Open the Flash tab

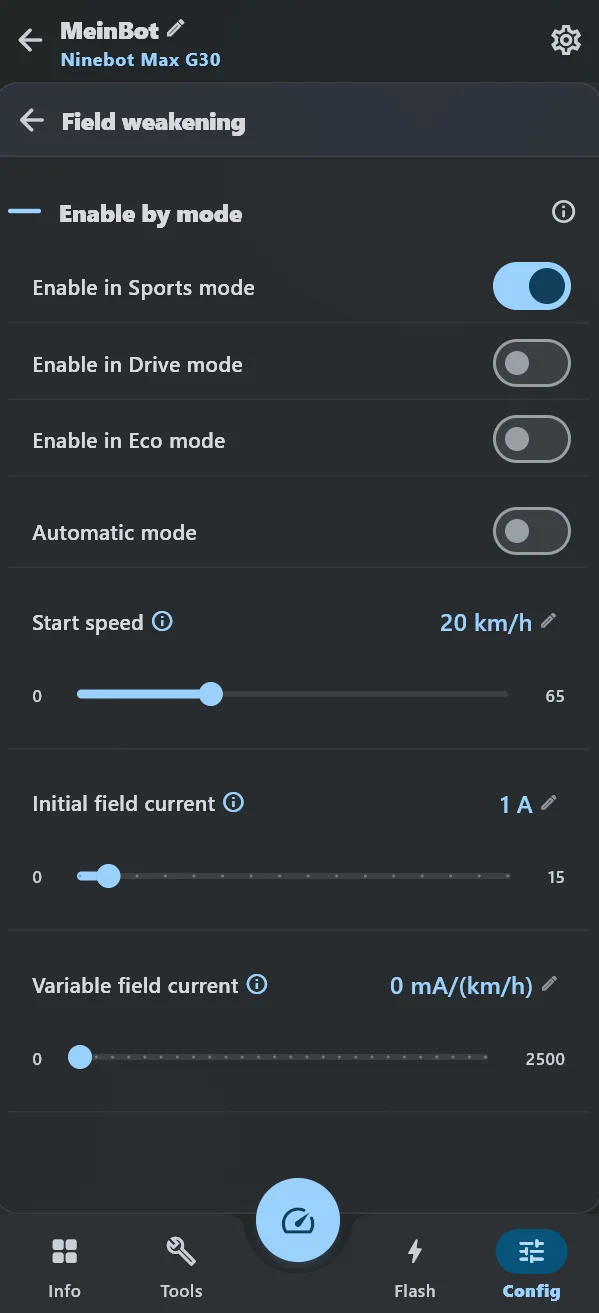[x=414, y=1265]
